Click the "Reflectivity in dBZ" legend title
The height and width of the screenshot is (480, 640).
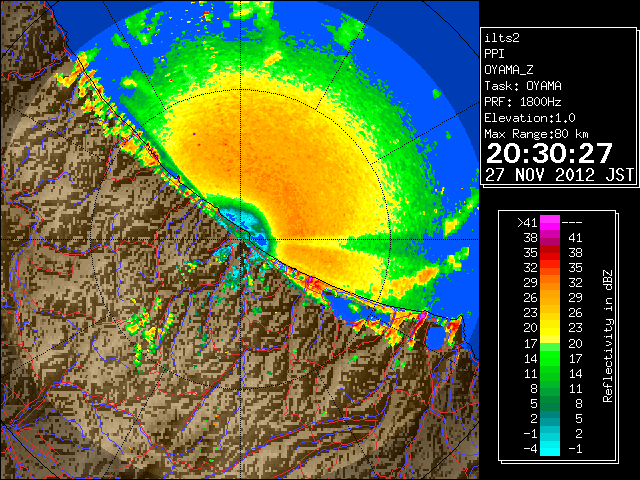tap(608, 336)
